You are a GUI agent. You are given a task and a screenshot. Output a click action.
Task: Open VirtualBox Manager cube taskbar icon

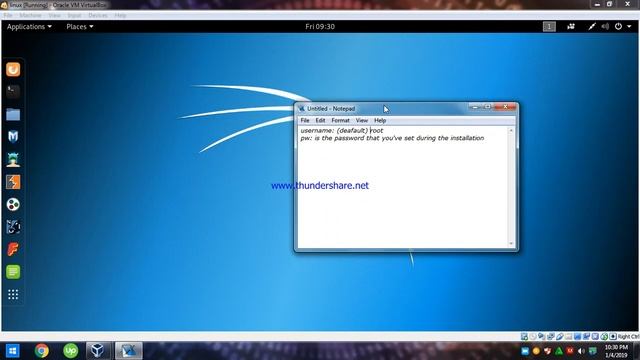pos(98,351)
